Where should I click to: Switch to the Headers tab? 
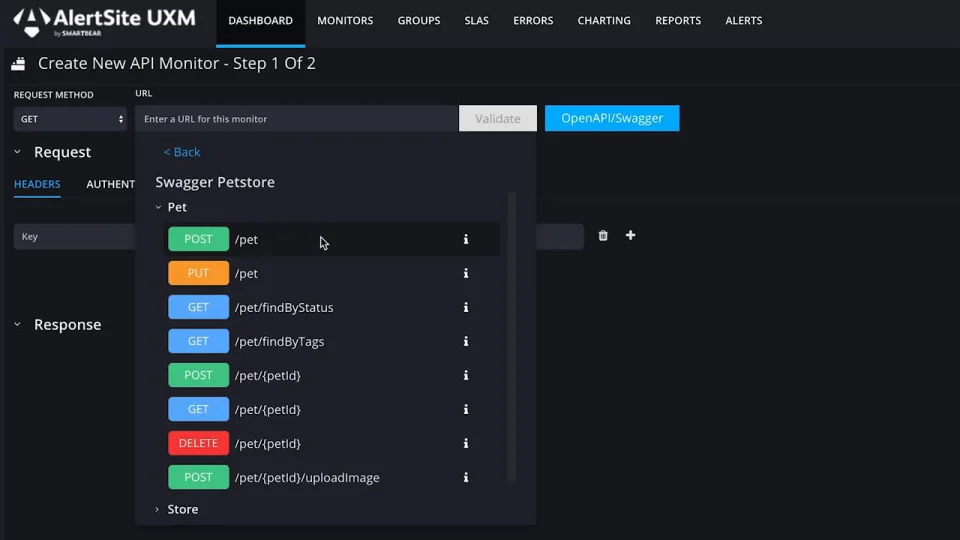(x=37, y=184)
